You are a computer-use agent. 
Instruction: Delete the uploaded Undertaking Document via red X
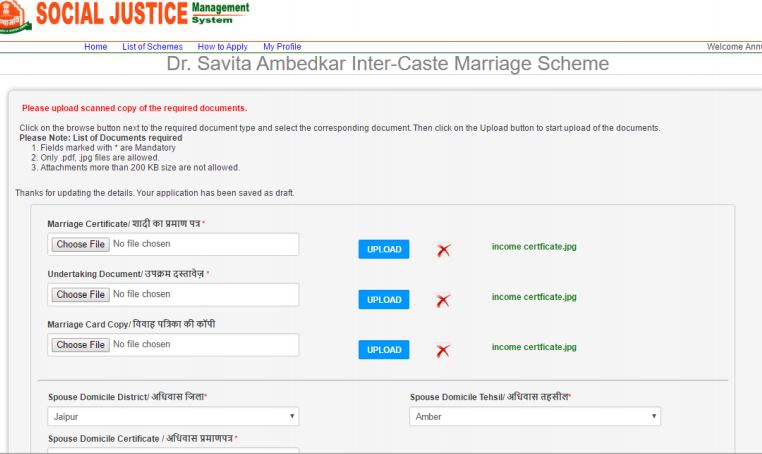tap(443, 300)
